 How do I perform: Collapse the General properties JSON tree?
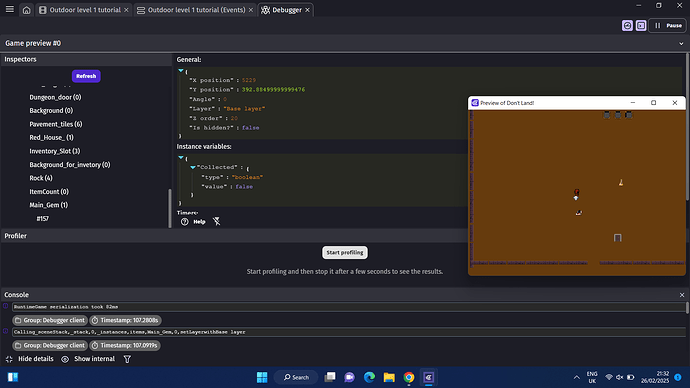[181, 70]
